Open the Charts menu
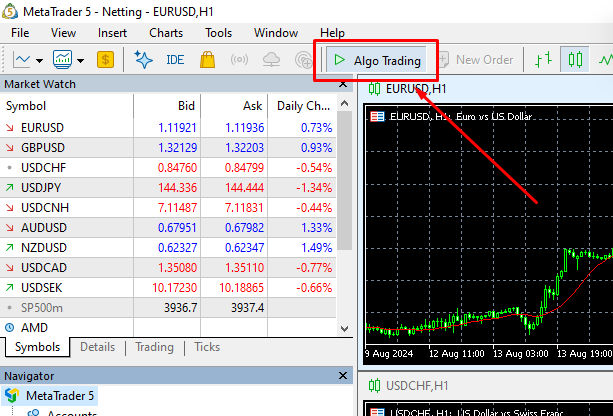This screenshot has height=416, width=613. [166, 33]
